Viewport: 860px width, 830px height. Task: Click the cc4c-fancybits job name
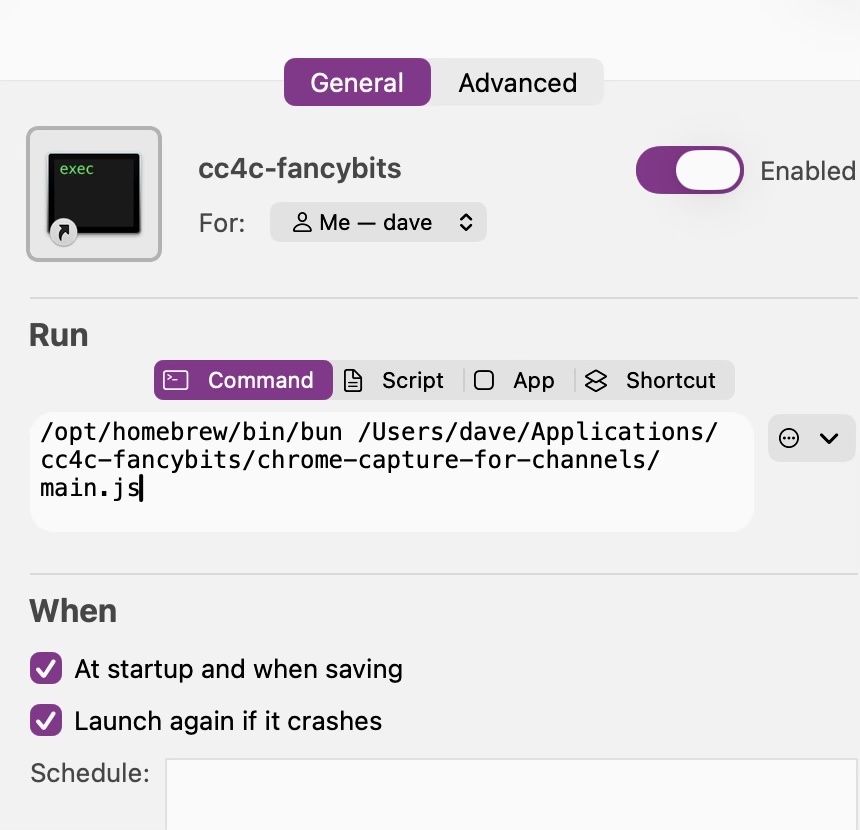pos(300,168)
